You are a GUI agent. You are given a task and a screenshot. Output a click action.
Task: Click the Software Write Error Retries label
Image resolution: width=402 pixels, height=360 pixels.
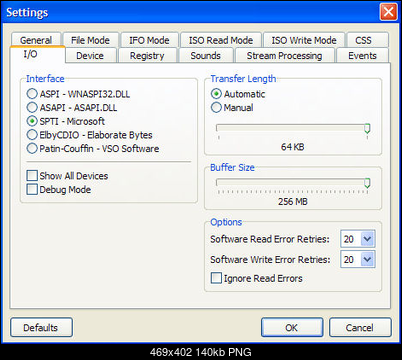(x=270, y=259)
